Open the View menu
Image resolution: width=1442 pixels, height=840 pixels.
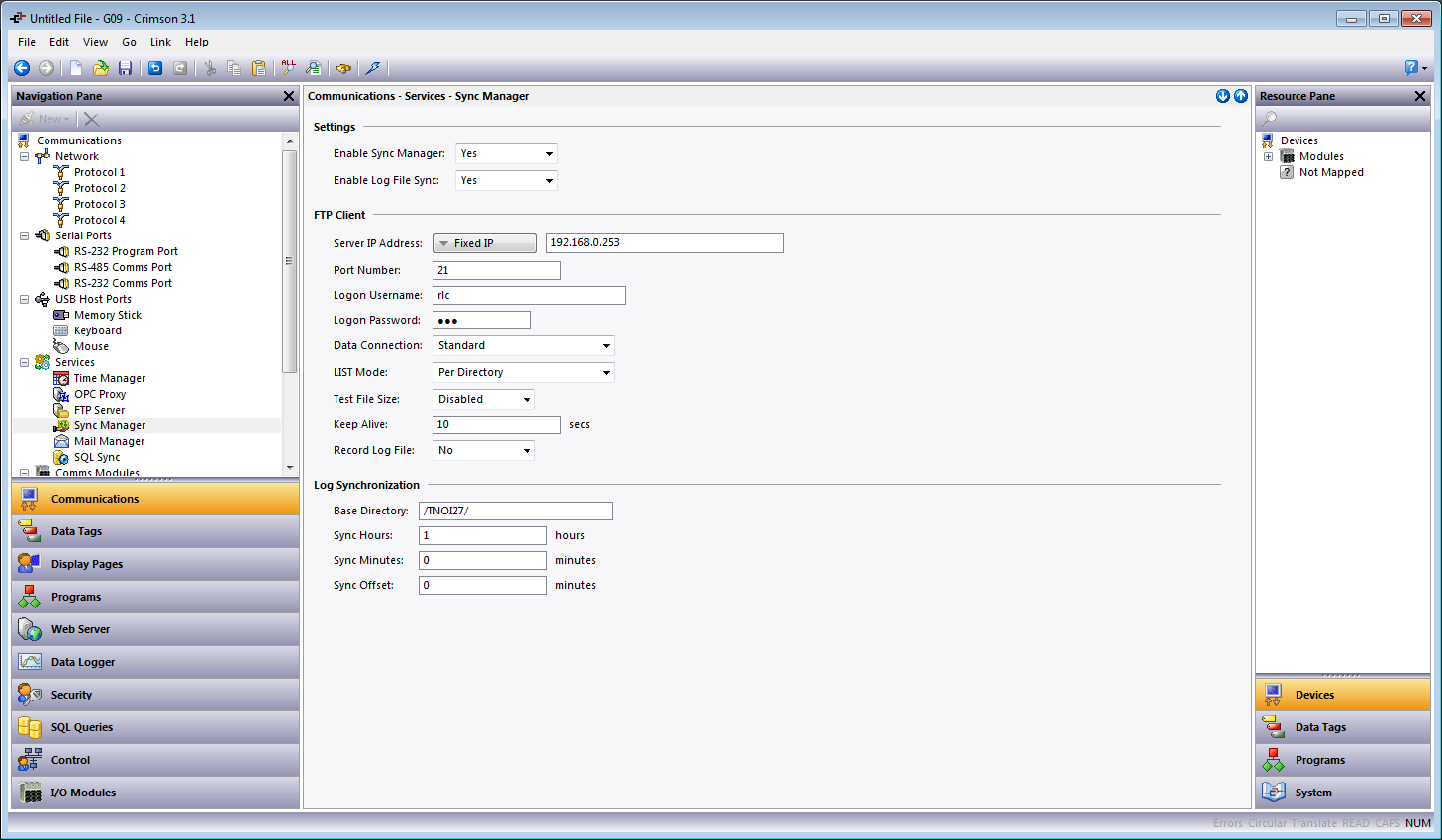(95, 42)
